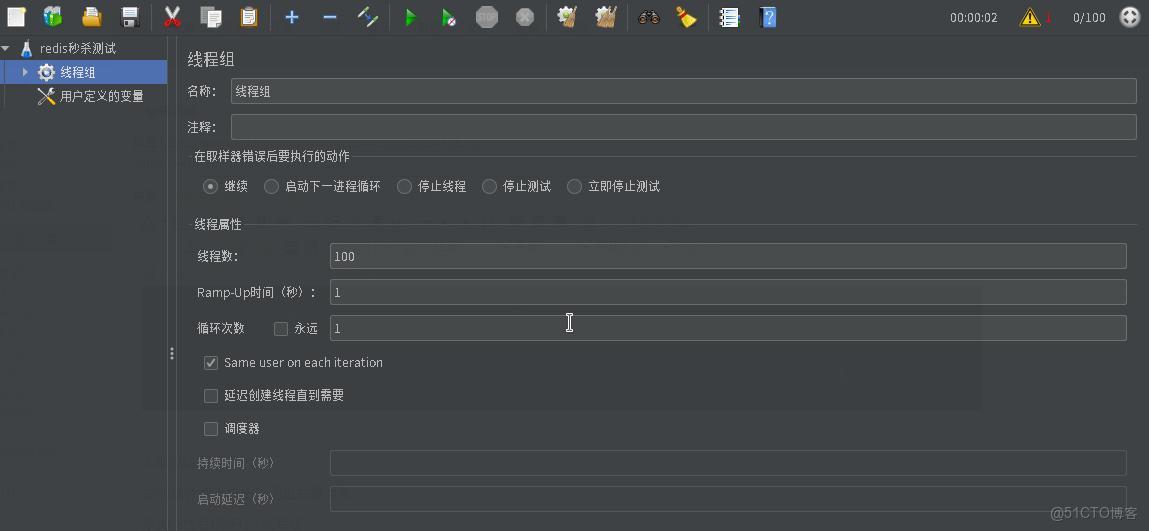
Task: Open the Function helper list icon
Action: coord(729,17)
